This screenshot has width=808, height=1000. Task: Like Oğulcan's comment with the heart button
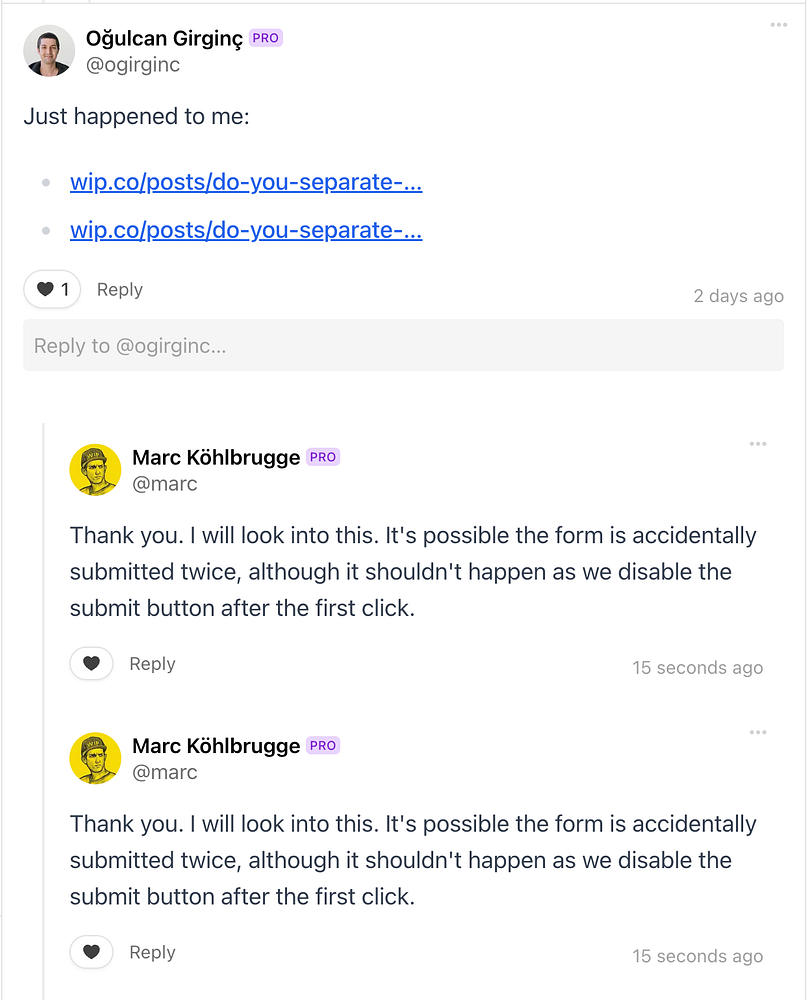point(52,290)
